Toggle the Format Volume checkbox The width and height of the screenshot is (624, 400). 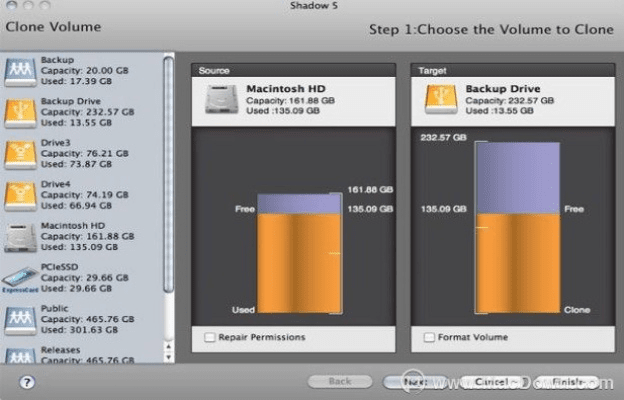(429, 338)
